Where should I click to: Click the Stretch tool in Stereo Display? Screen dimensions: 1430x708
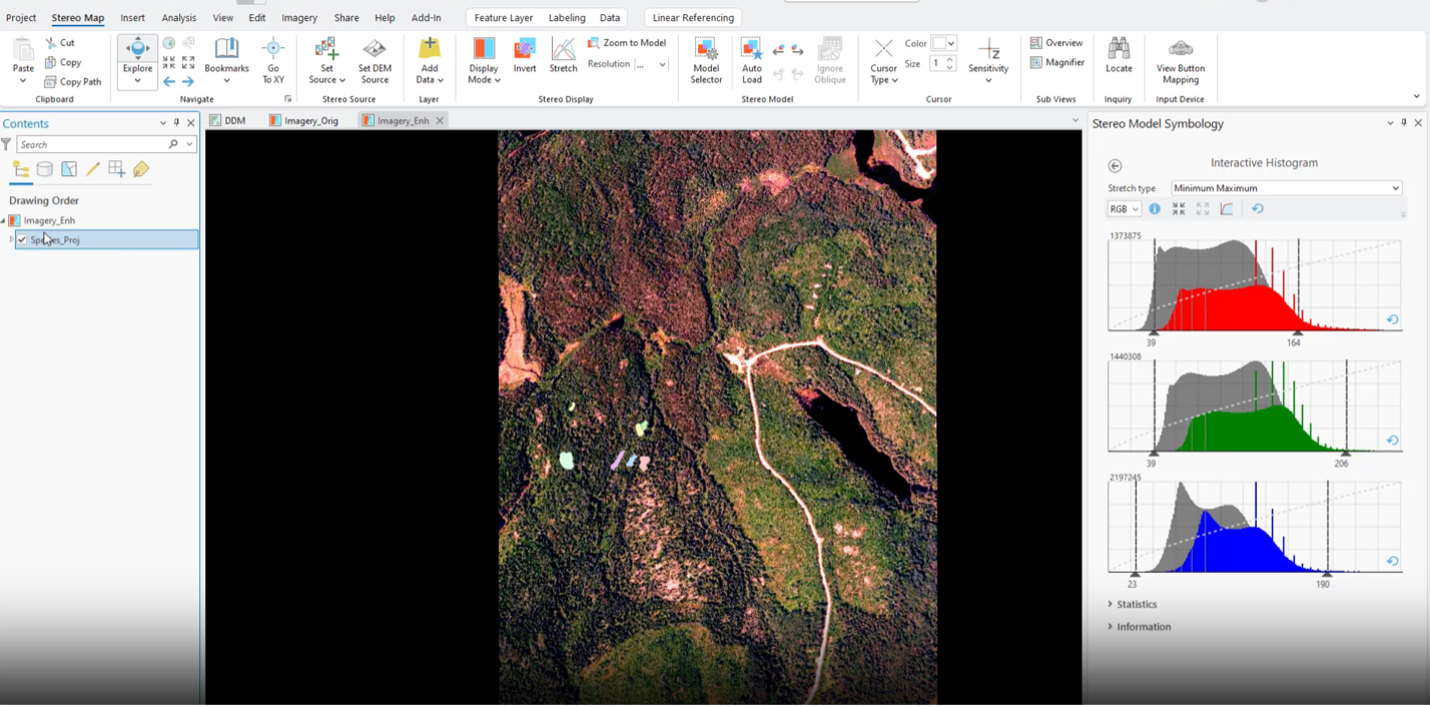tap(563, 55)
